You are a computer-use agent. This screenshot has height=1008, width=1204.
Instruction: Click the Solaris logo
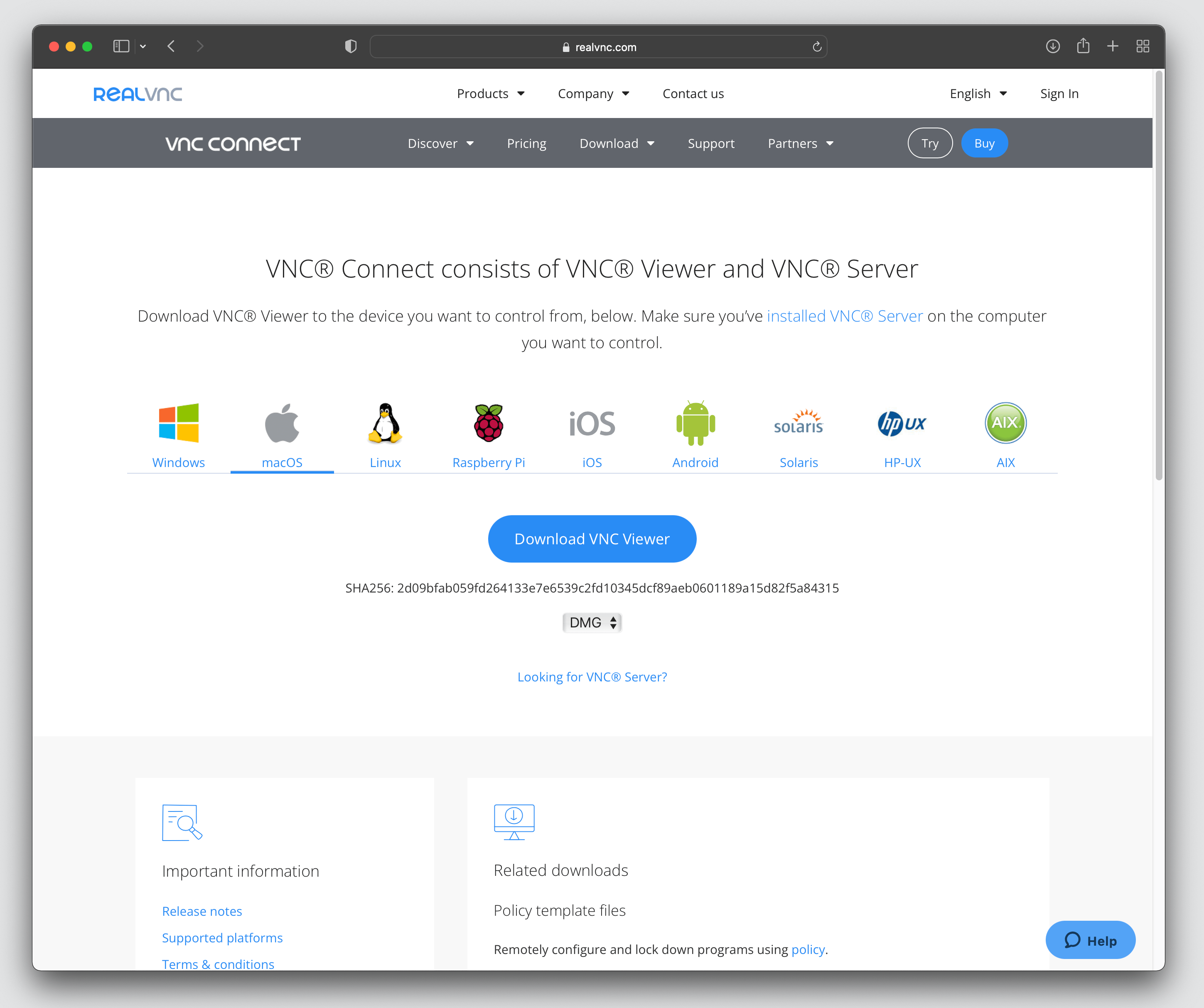pos(799,422)
